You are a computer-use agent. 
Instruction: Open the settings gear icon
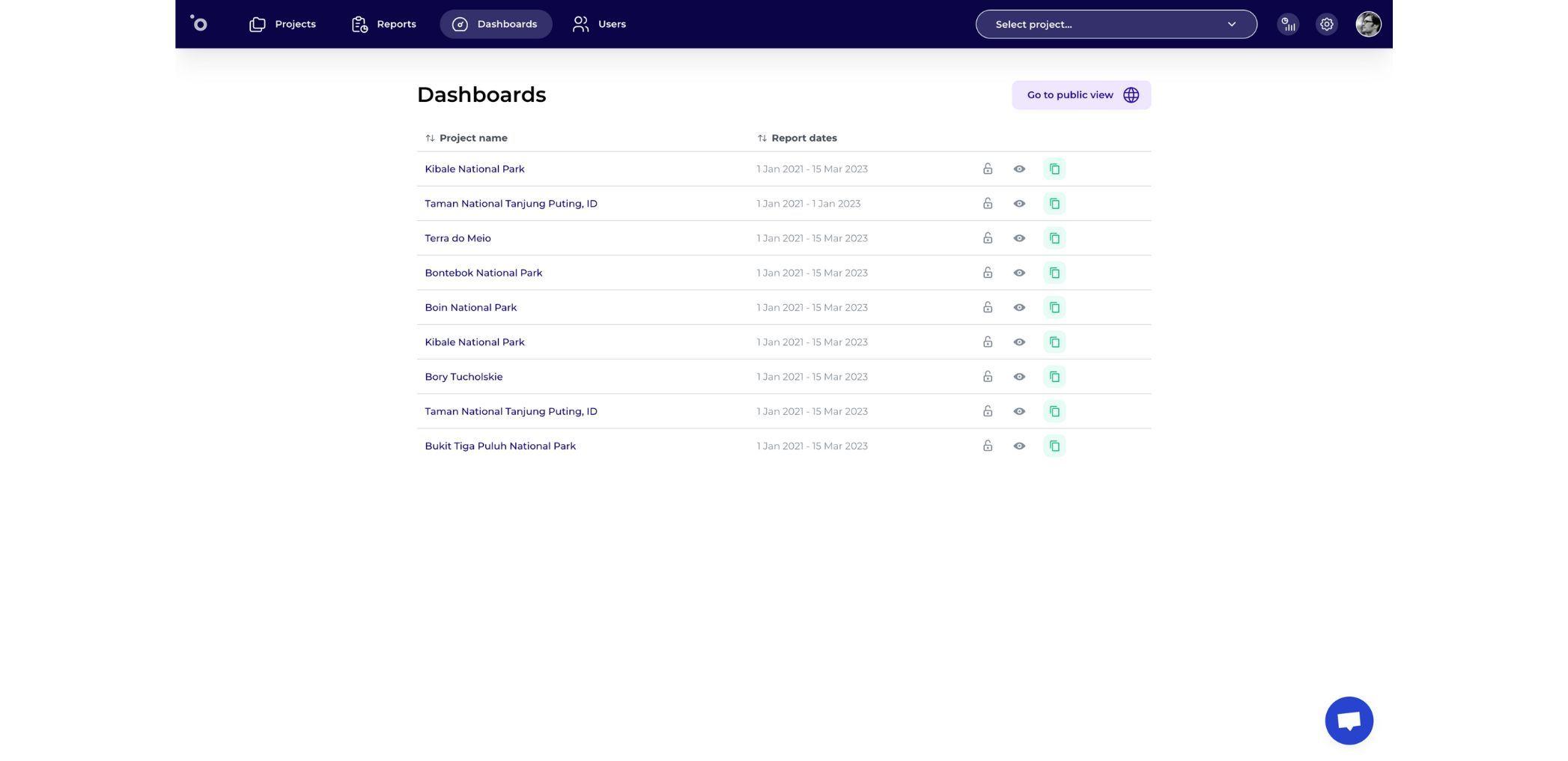click(1327, 24)
